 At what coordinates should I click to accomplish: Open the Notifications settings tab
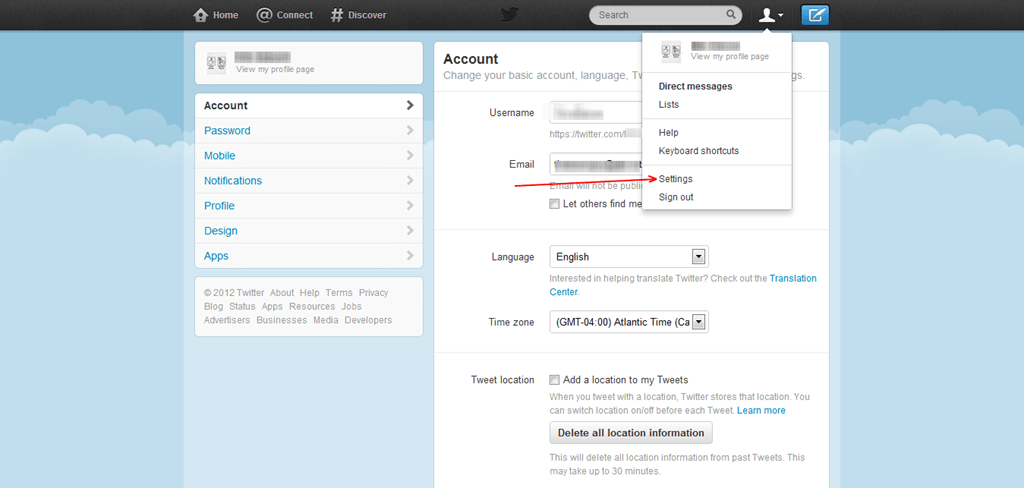click(x=309, y=180)
